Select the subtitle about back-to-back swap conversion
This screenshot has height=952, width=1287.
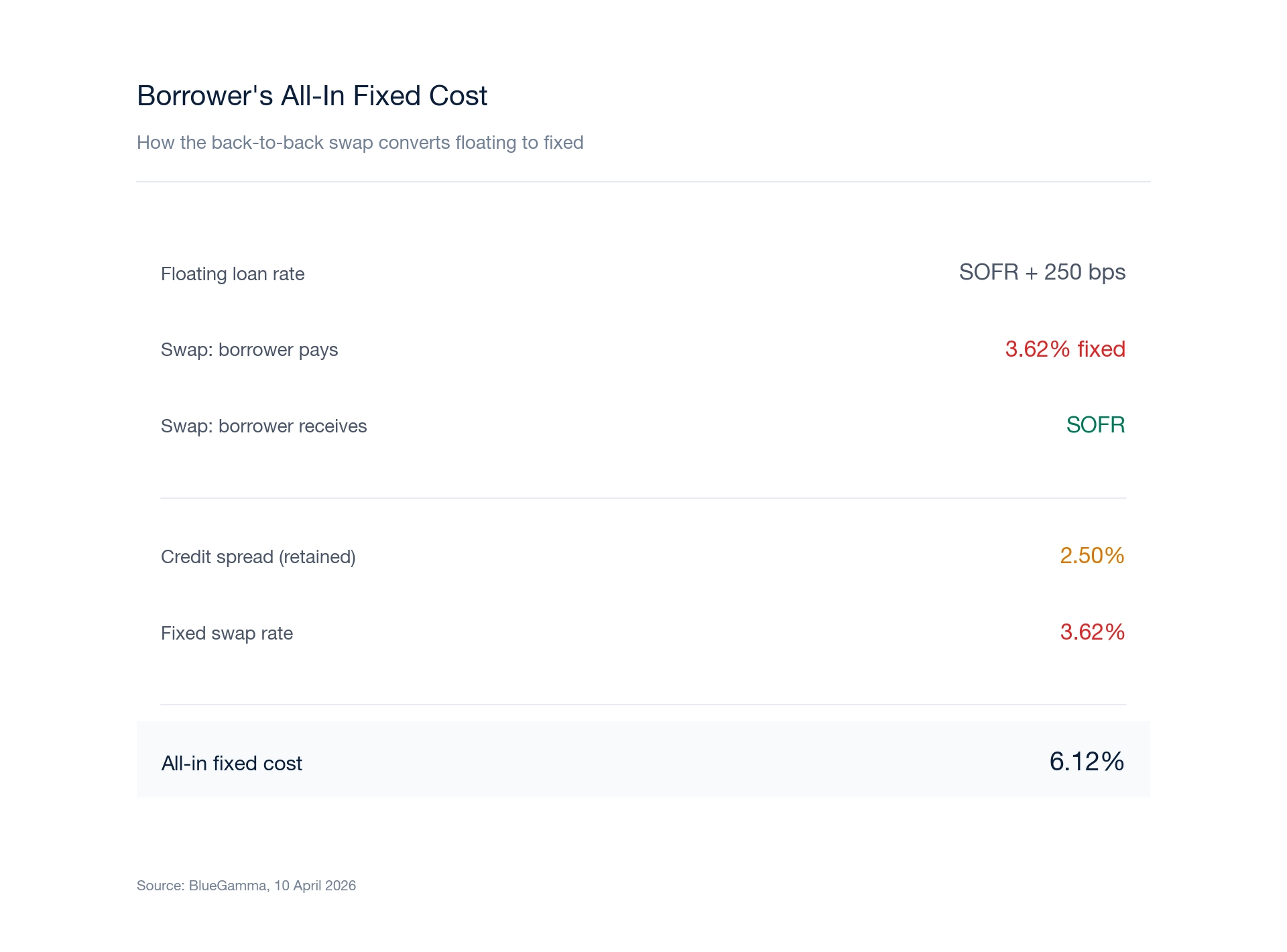point(360,142)
